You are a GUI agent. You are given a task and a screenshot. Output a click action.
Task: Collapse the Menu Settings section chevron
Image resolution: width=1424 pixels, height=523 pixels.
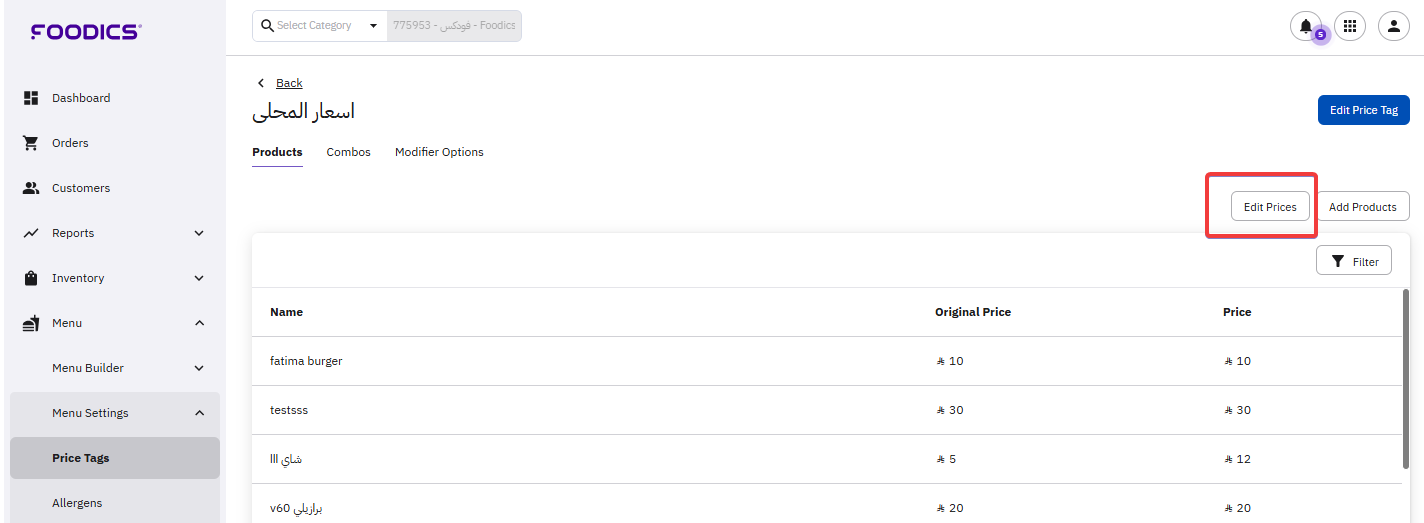click(x=199, y=413)
